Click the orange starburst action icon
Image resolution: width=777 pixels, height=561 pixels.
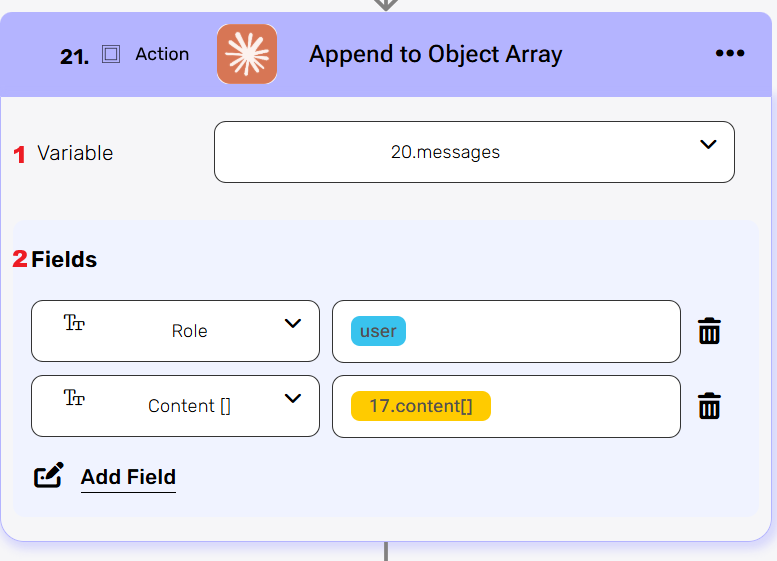(x=247, y=54)
